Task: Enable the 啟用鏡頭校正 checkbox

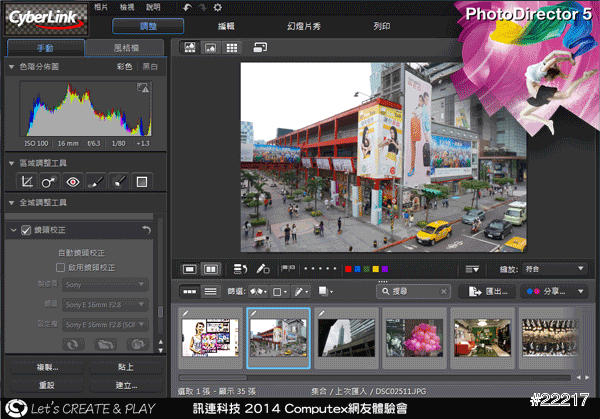Action: [61, 268]
